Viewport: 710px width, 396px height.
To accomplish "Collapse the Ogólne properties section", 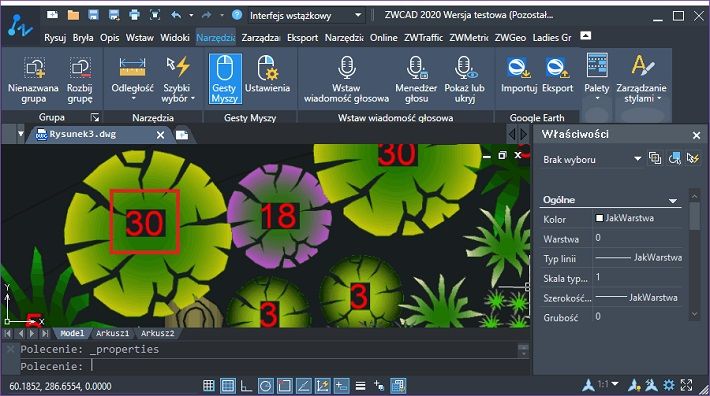I will pos(673,200).
